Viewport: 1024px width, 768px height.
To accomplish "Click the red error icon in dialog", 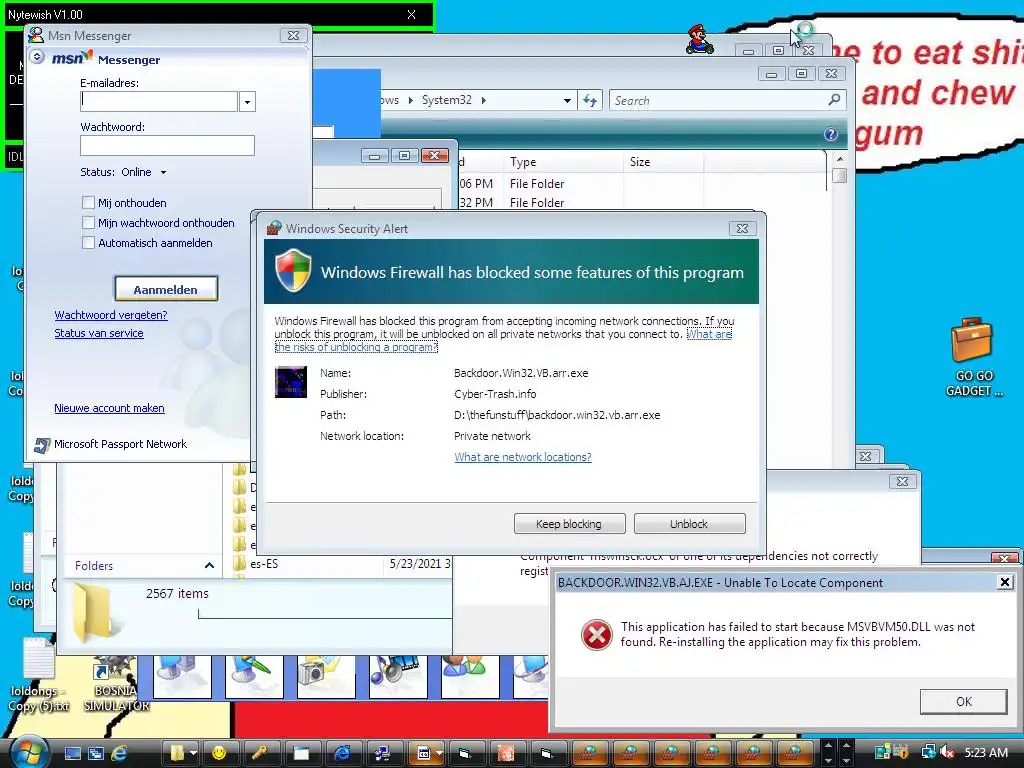I will pyautogui.click(x=596, y=634).
